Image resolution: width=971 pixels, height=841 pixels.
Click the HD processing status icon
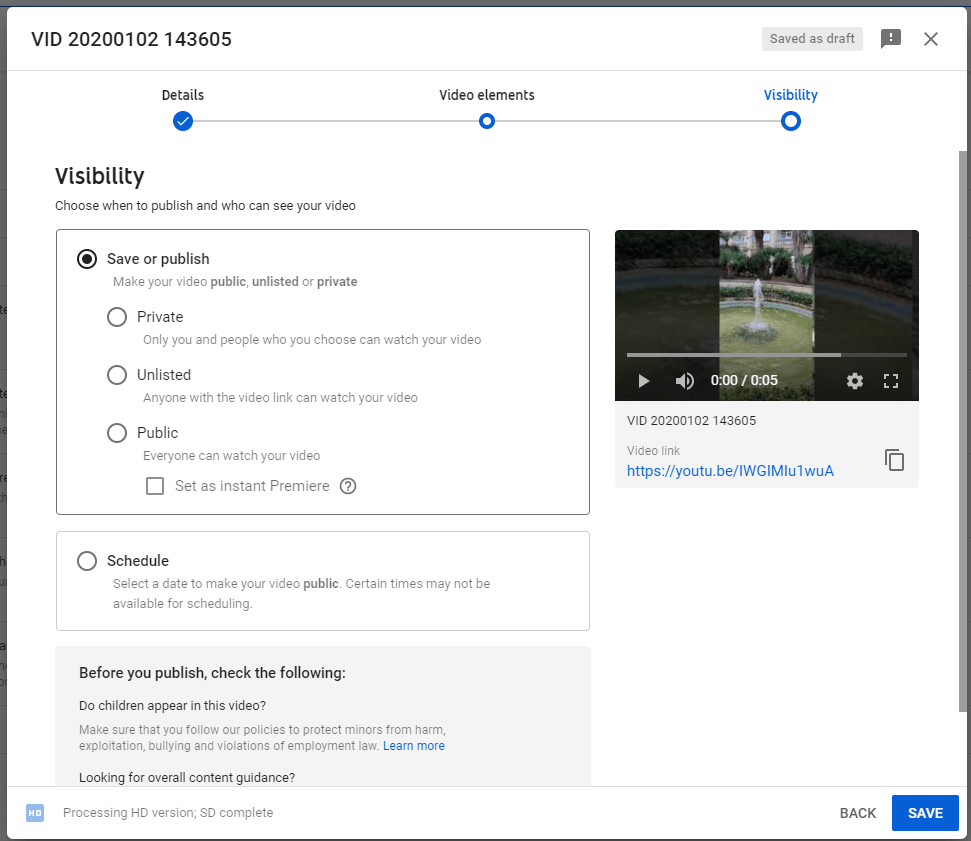click(x=35, y=813)
